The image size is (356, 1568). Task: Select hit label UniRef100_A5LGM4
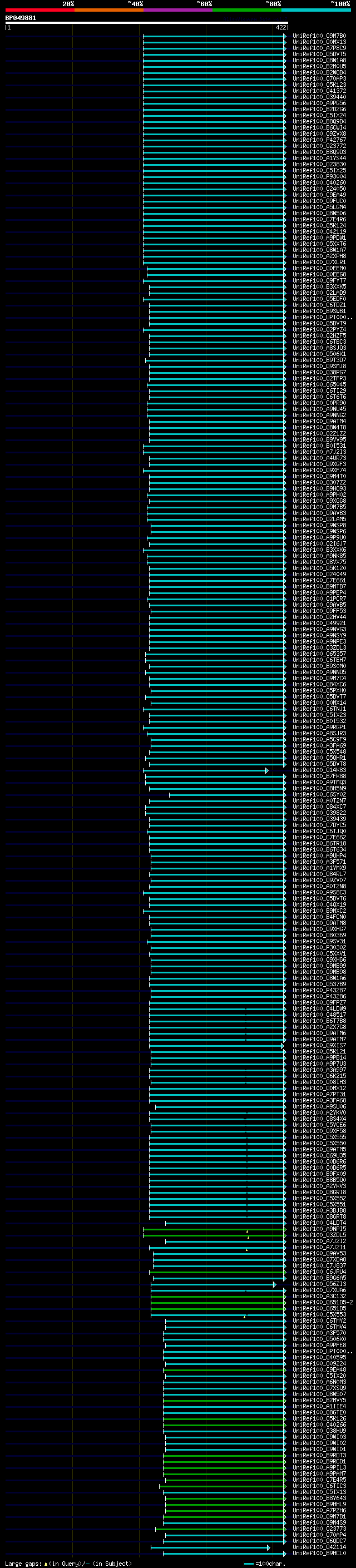click(x=319, y=207)
